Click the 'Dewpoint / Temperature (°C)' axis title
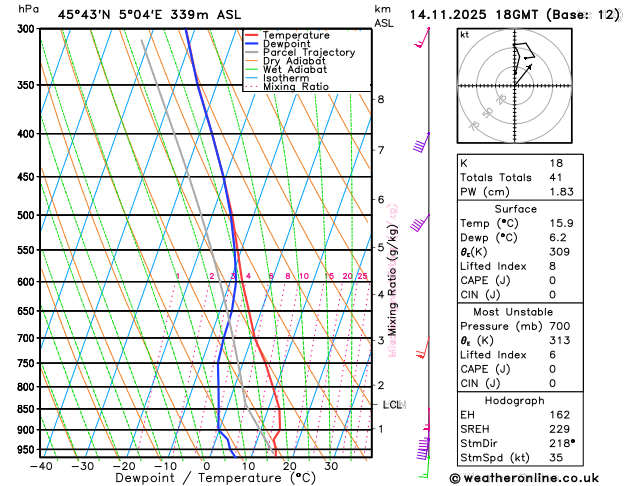Image resolution: width=629 pixels, height=486 pixels. pos(215,478)
